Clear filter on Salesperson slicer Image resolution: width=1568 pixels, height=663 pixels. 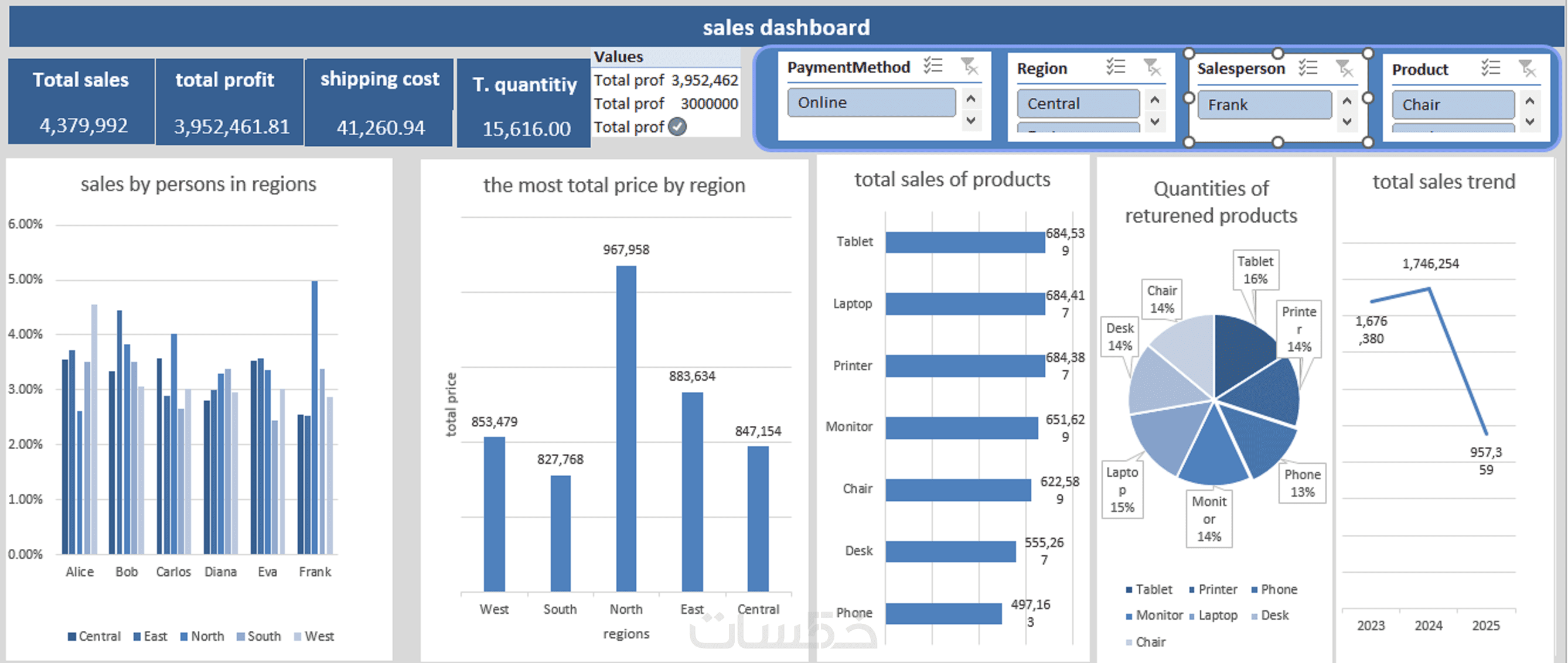[x=1344, y=67]
